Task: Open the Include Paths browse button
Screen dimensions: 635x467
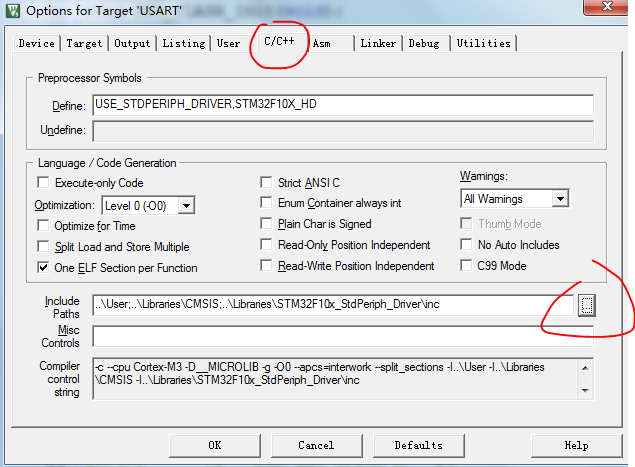Action: [x=586, y=305]
